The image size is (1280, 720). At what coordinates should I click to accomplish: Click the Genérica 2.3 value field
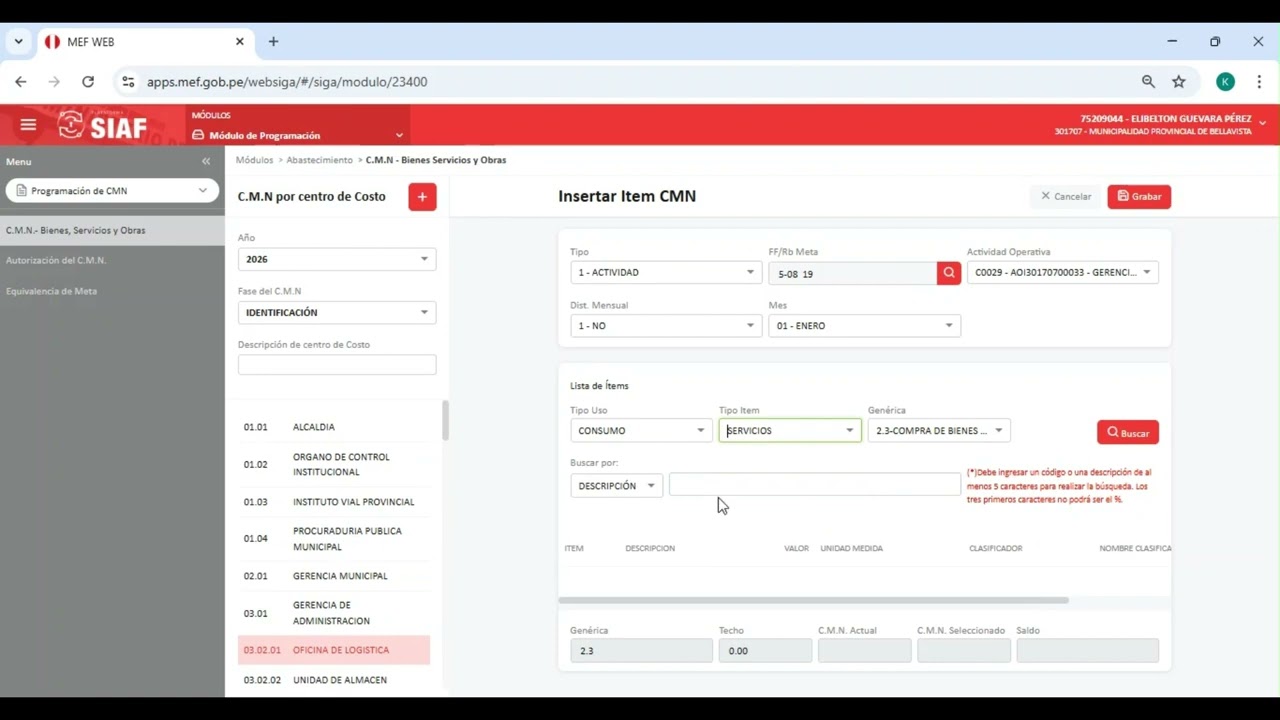click(641, 651)
